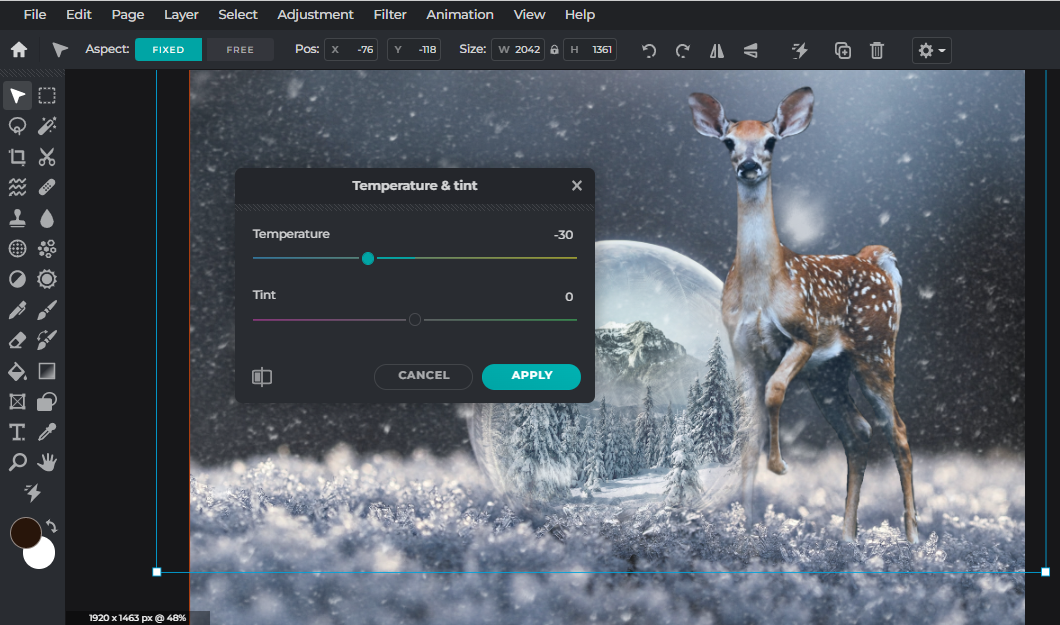Toggle the size lock between width and height
Image resolution: width=1060 pixels, height=625 pixels.
554,49
